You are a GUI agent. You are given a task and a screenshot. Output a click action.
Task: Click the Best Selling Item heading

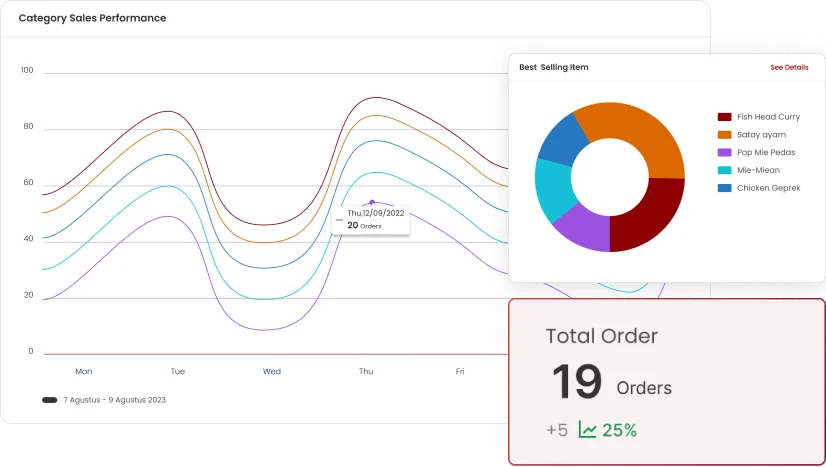pyautogui.click(x=554, y=67)
